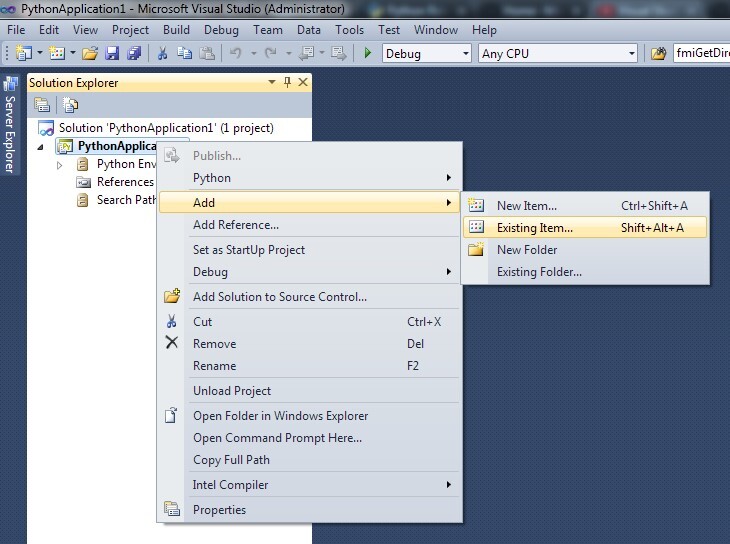This screenshot has height=544, width=730.
Task: Click the Add Solution to Source Control icon
Action: coord(172,296)
